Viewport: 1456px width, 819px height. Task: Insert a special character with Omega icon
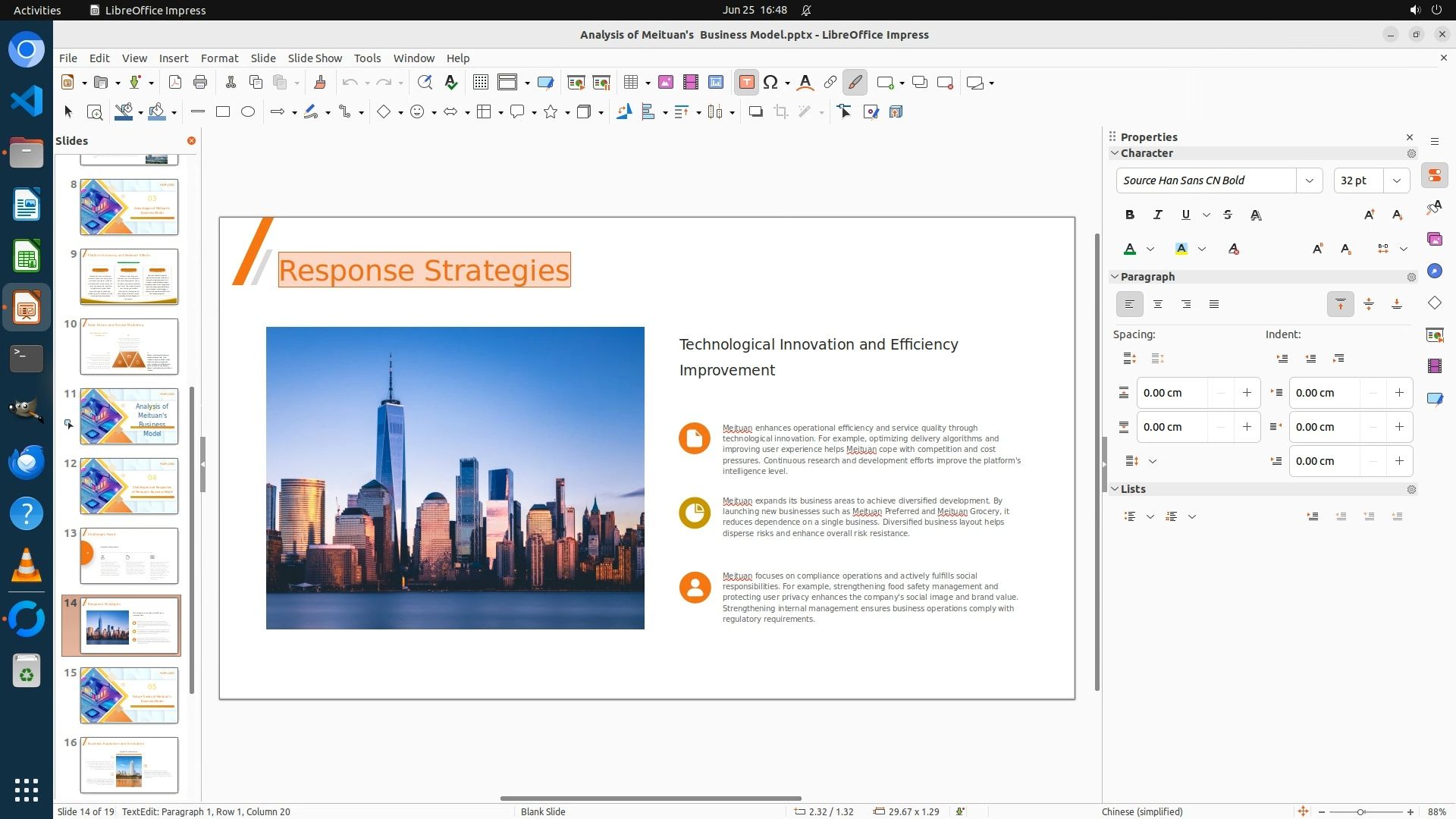770,83
